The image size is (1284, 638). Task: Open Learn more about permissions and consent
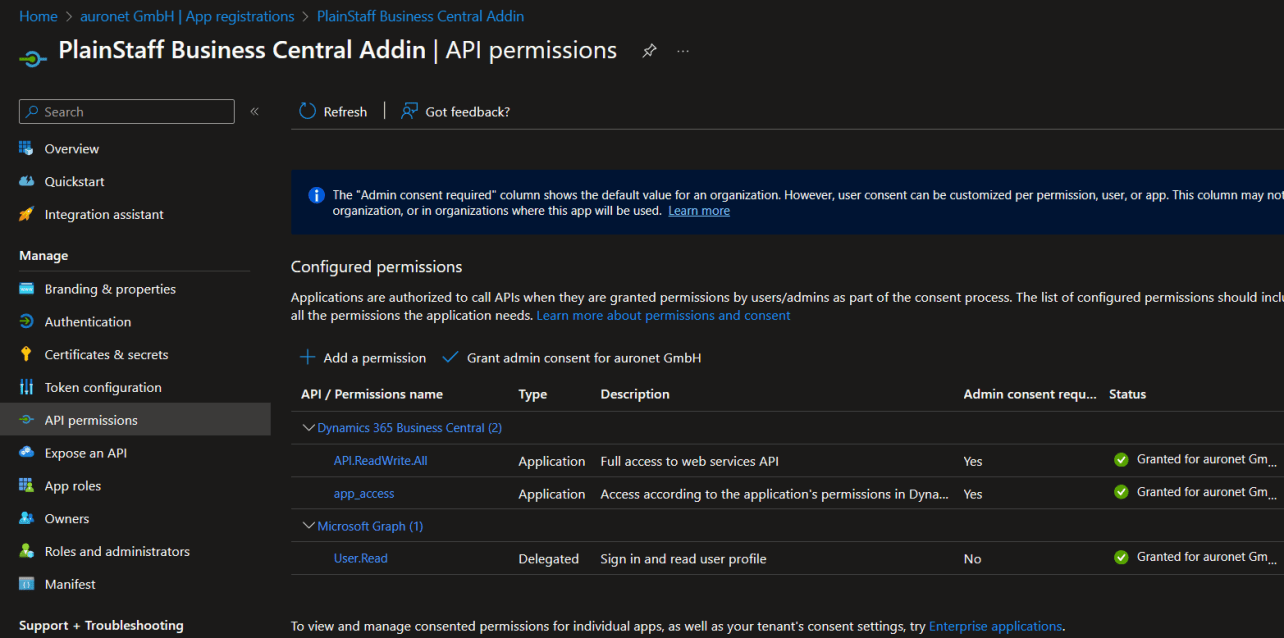663,315
